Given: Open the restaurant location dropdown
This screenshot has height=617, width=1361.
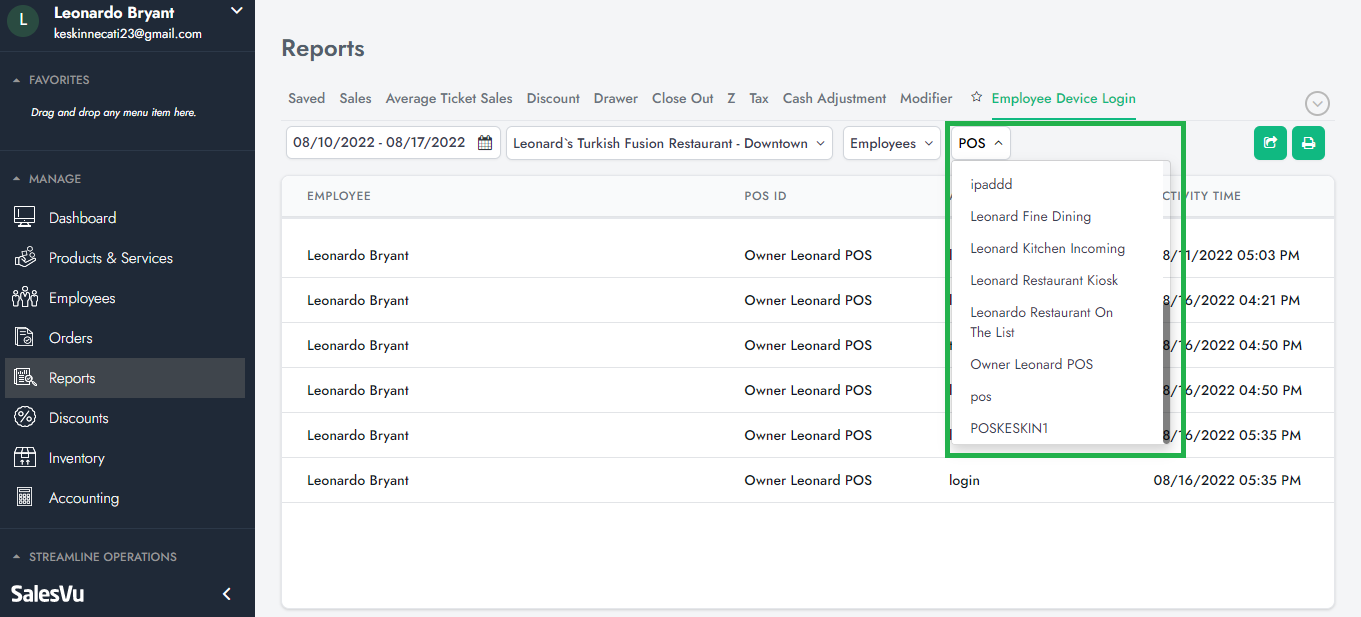Looking at the screenshot, I should pyautogui.click(x=669, y=143).
